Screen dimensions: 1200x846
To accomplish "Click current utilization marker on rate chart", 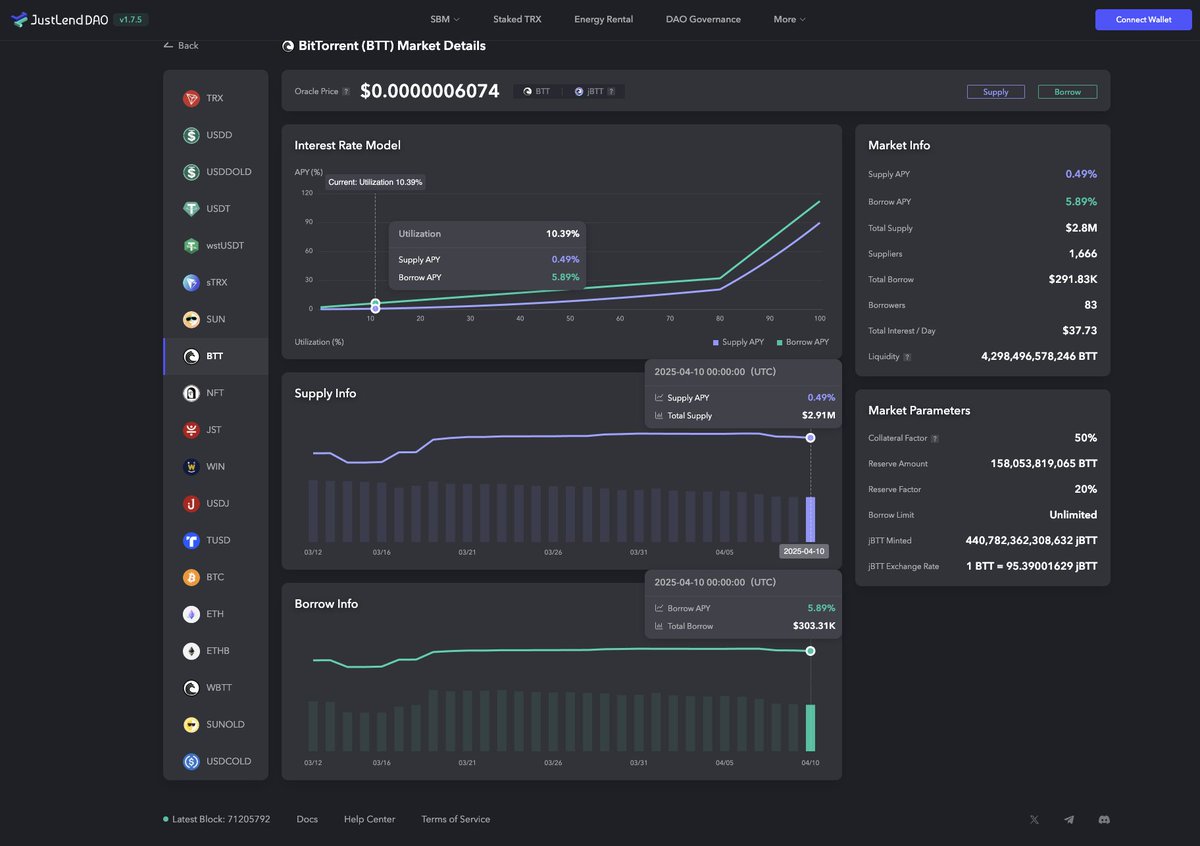I will [x=375, y=304].
